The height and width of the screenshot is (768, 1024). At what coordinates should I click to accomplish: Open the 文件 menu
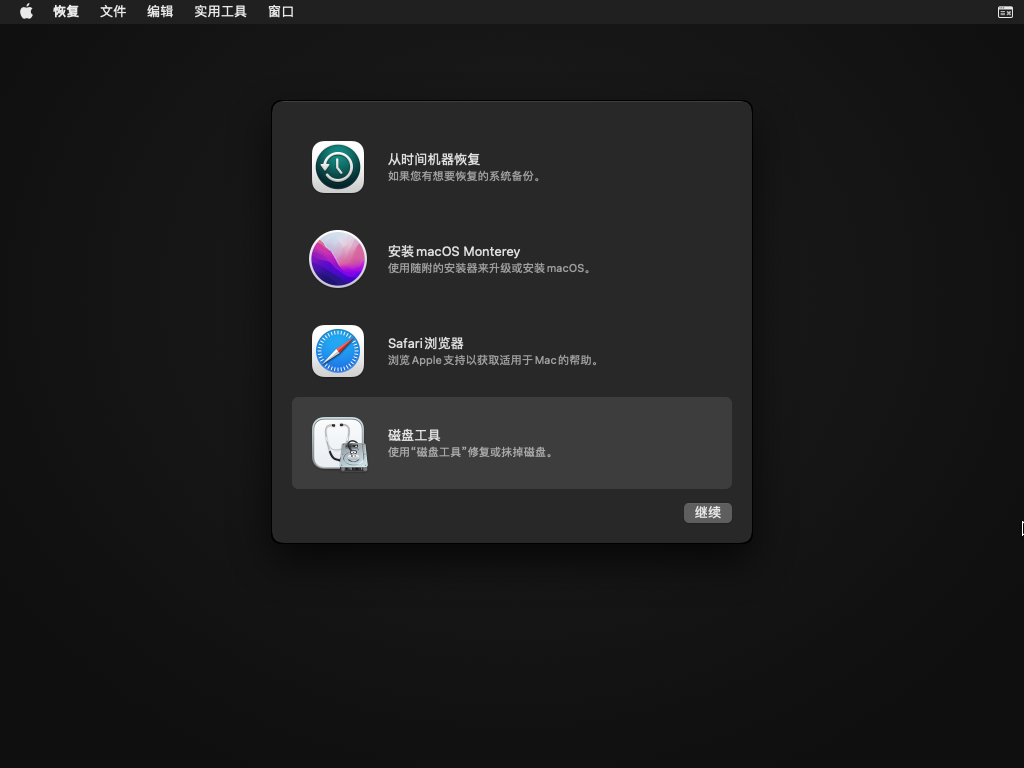tap(113, 12)
